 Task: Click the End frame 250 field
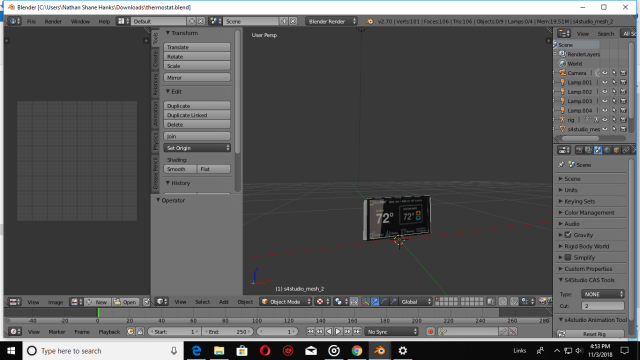point(227,332)
